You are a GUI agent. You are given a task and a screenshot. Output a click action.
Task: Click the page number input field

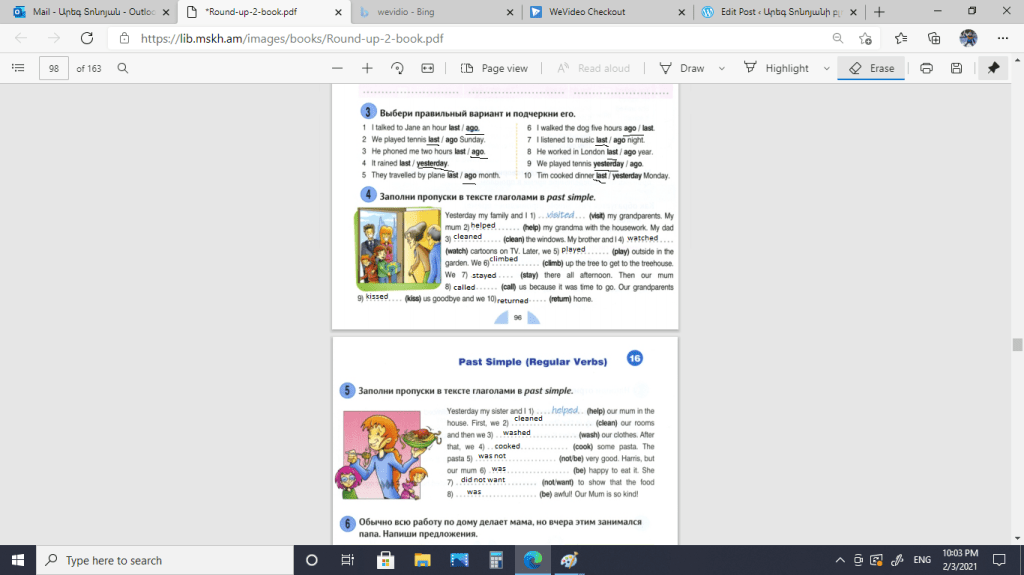[53, 68]
